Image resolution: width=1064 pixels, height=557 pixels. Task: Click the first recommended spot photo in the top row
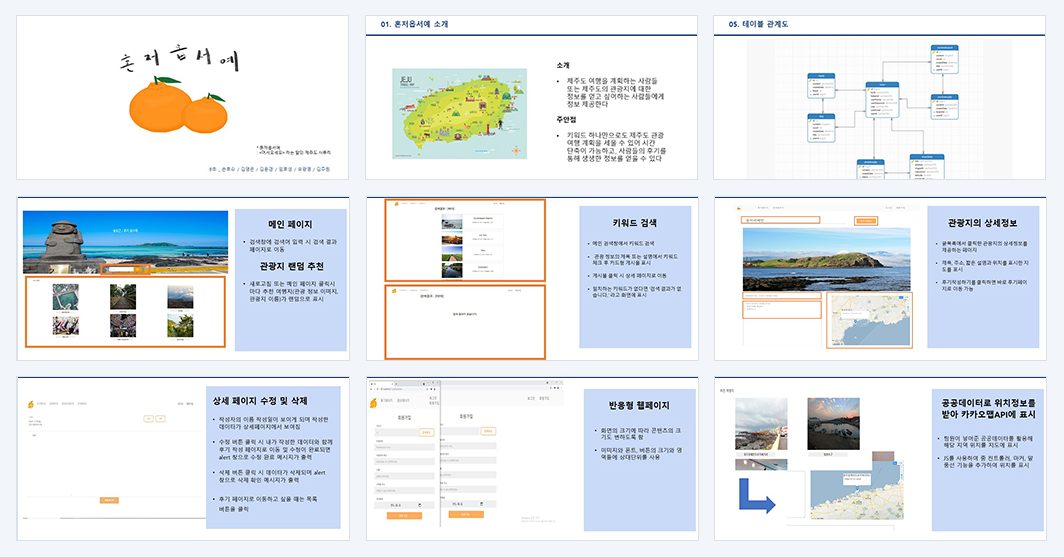click(x=66, y=297)
